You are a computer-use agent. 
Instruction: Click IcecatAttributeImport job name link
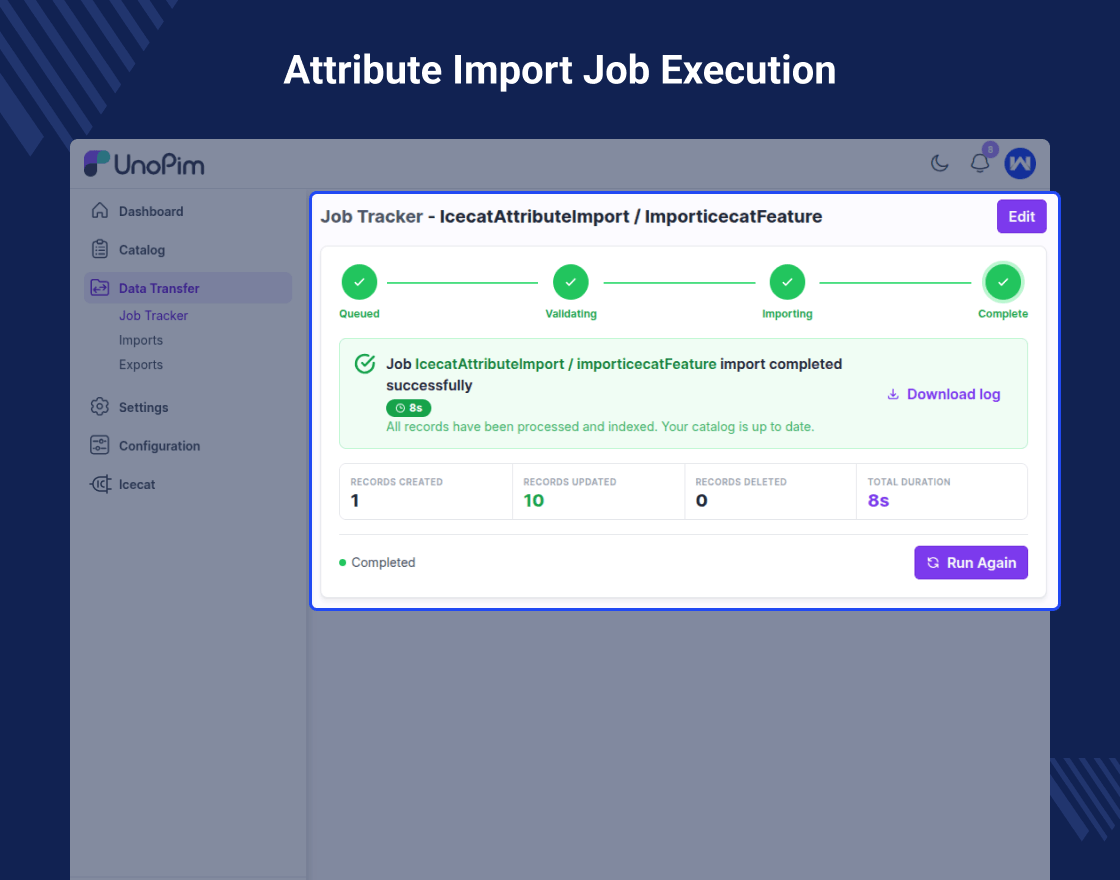566,364
